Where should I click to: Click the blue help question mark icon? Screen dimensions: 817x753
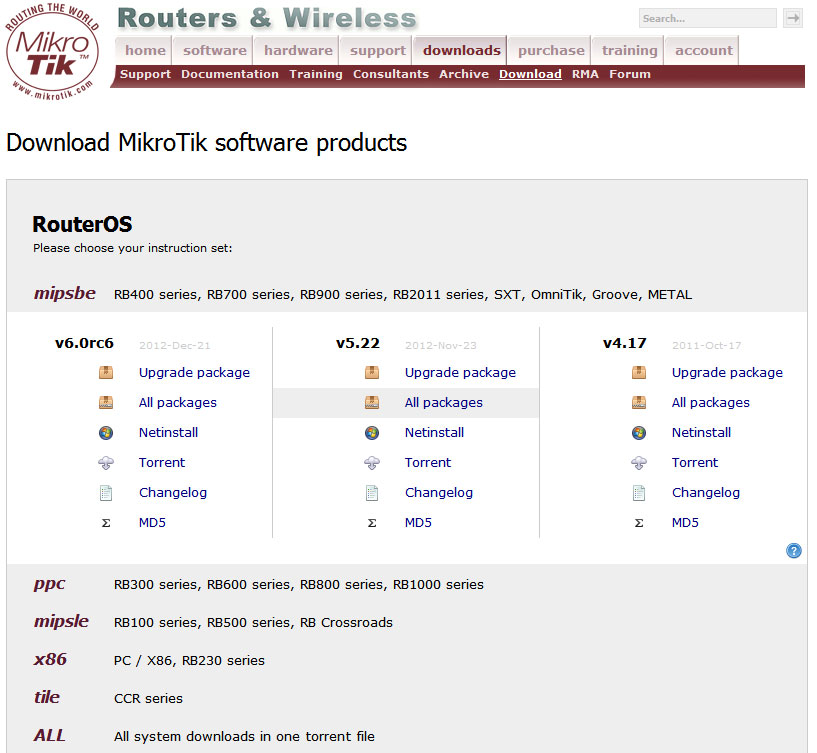pyautogui.click(x=794, y=551)
